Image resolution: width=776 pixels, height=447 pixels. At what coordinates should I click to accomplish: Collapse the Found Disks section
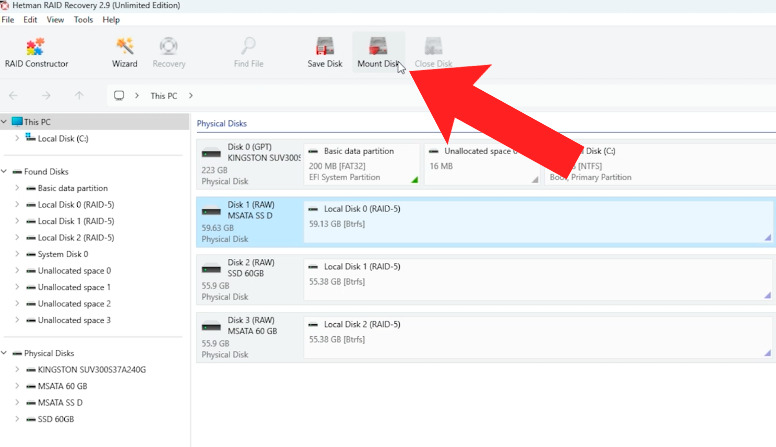(4, 172)
